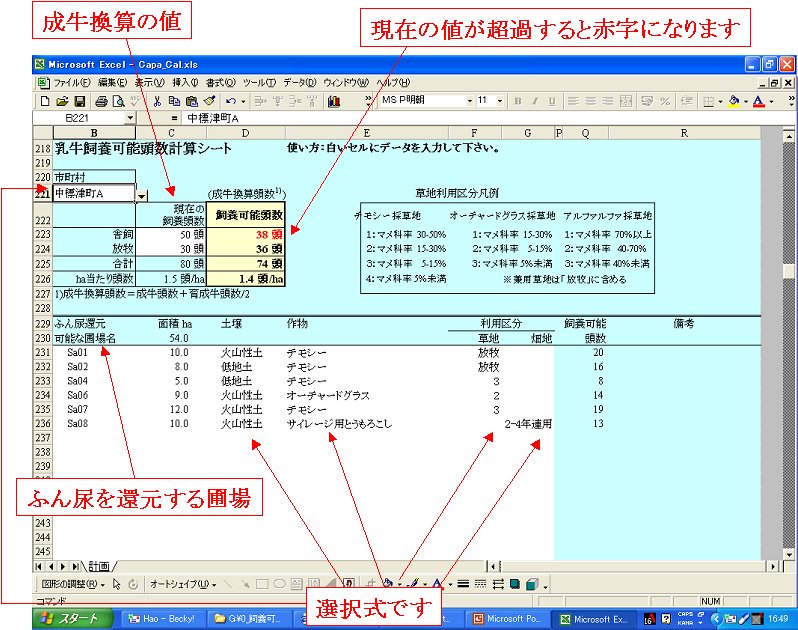Click the Print icon

click(x=101, y=101)
